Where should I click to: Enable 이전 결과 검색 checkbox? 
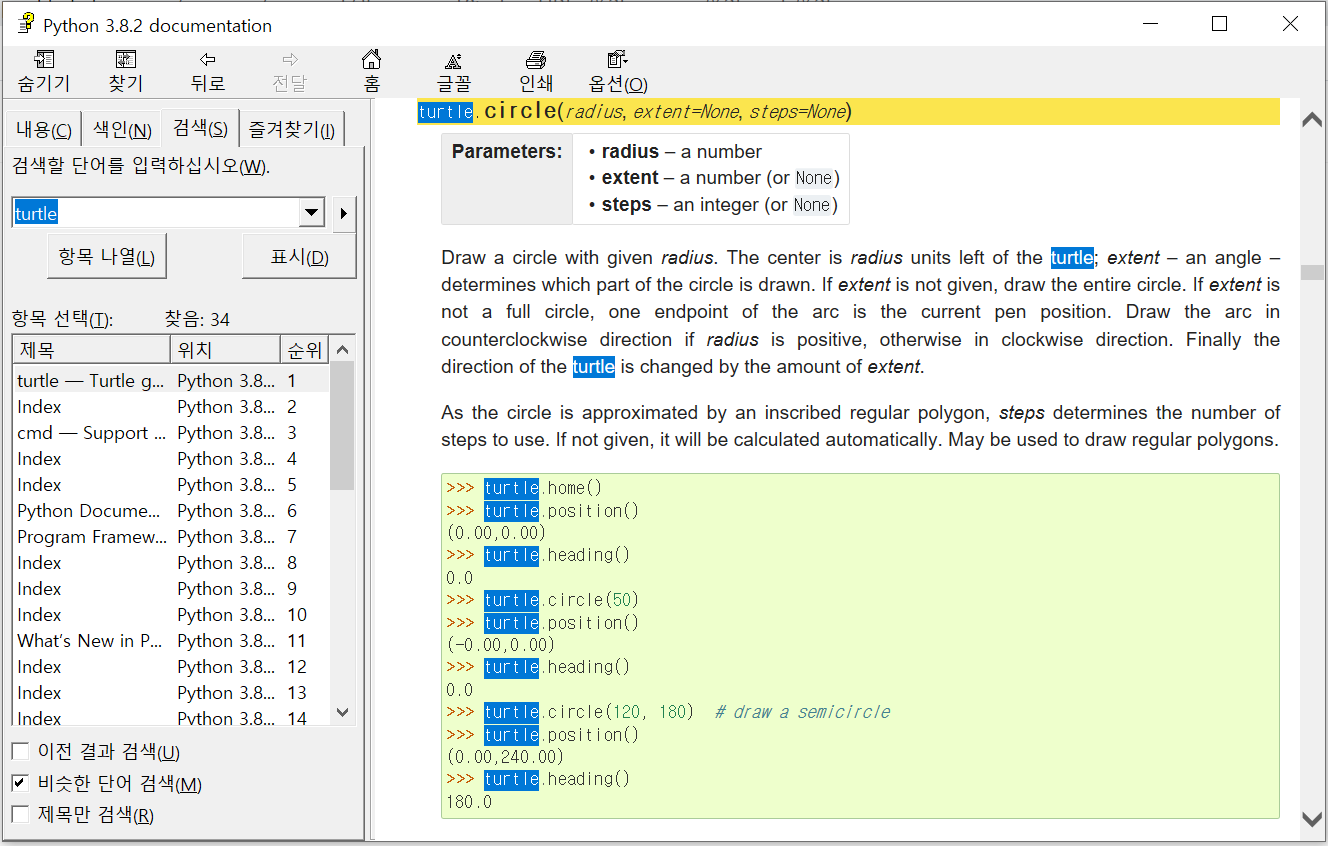(x=20, y=752)
